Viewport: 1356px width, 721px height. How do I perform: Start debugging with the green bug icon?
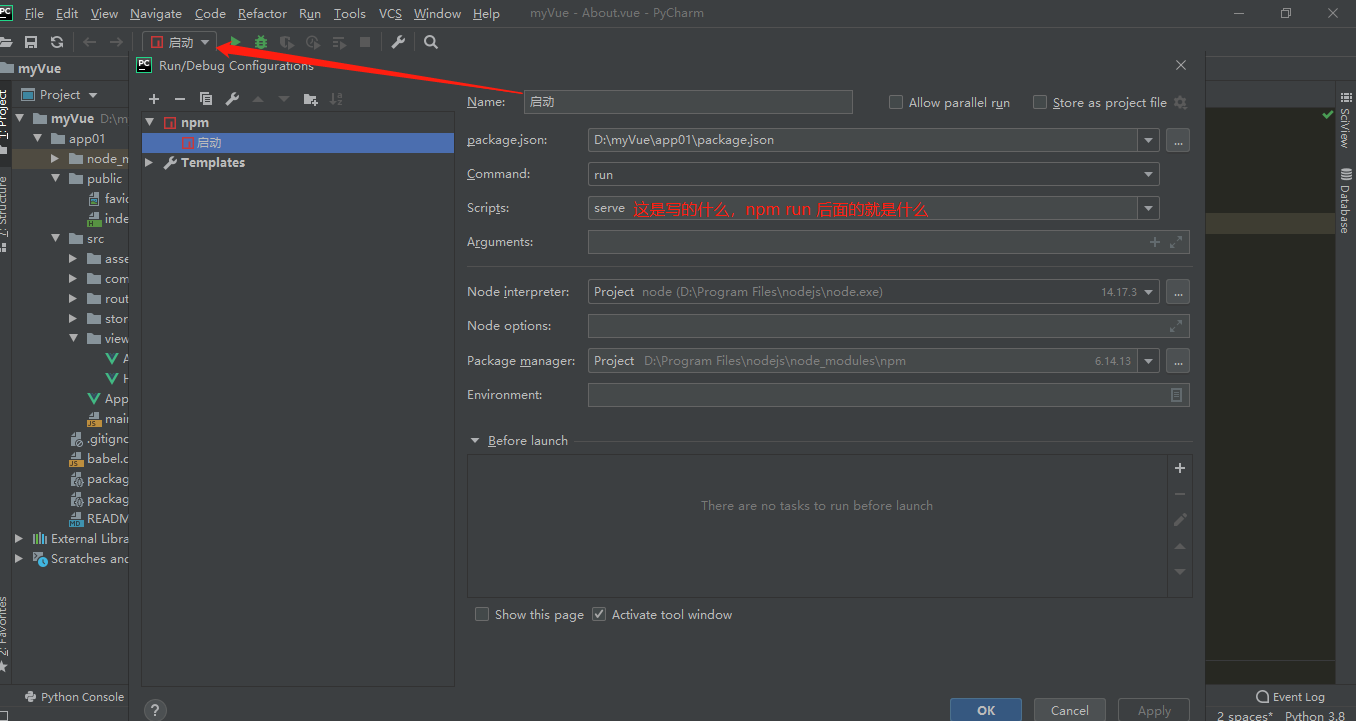[x=261, y=42]
